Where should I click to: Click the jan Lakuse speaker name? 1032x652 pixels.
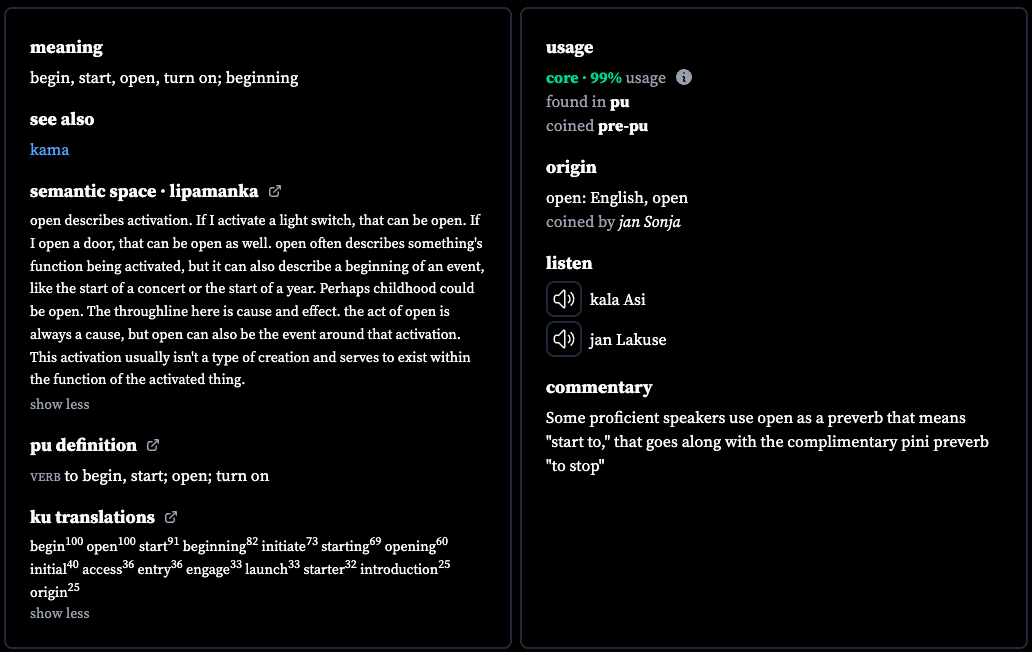[627, 339]
